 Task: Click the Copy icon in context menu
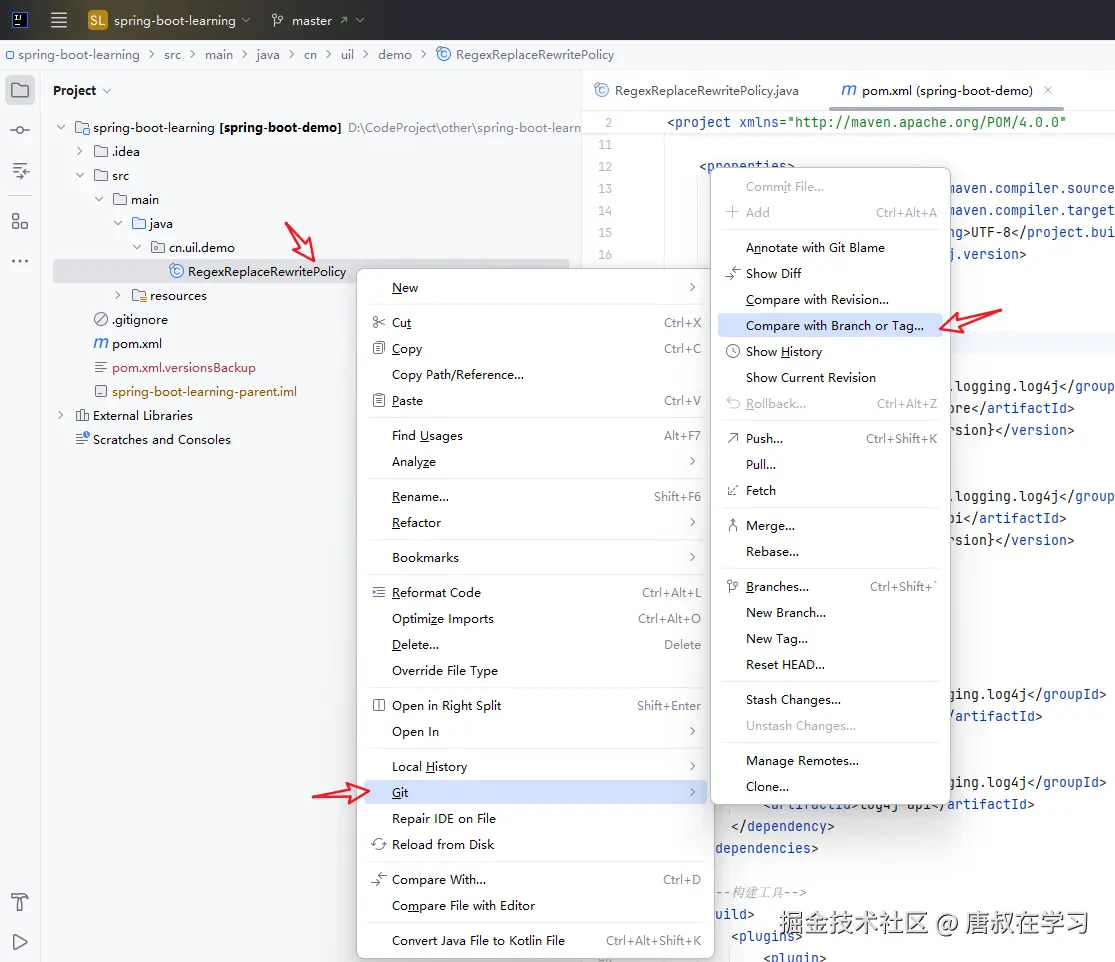tap(379, 348)
